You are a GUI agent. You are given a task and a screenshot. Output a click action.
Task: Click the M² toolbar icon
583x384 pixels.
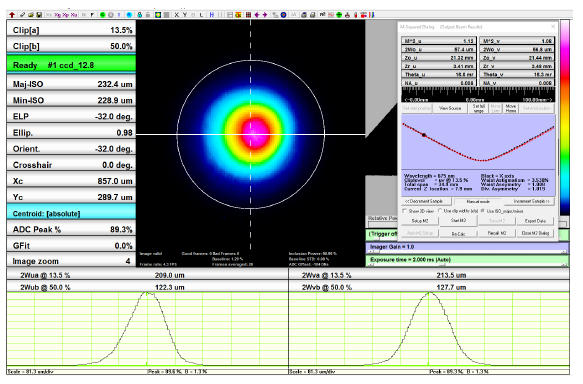pyautogui.click(x=322, y=15)
